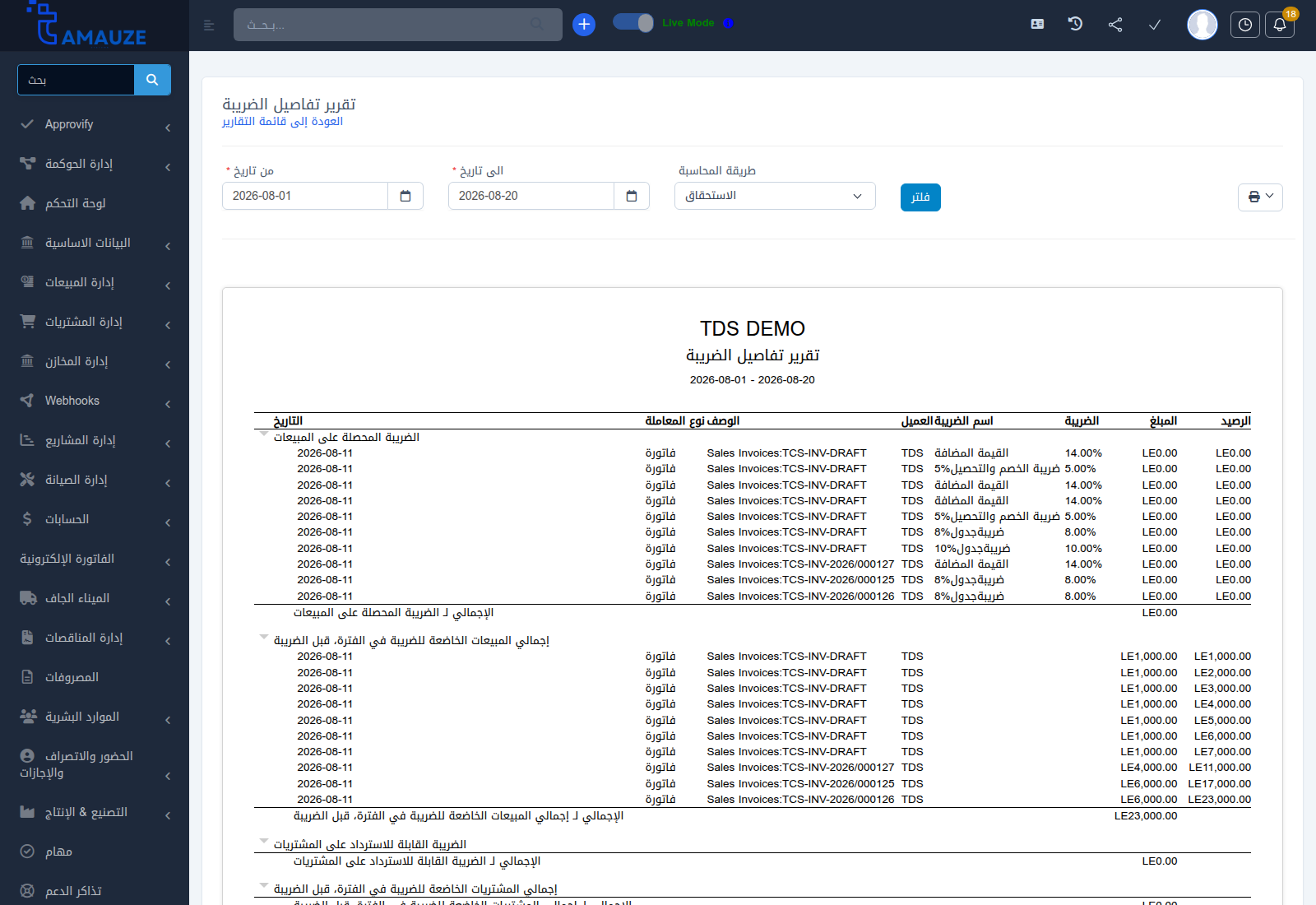Image resolution: width=1316 pixels, height=905 pixels.
Task: Click the إدارة المناقصات document icon
Action: point(27,638)
